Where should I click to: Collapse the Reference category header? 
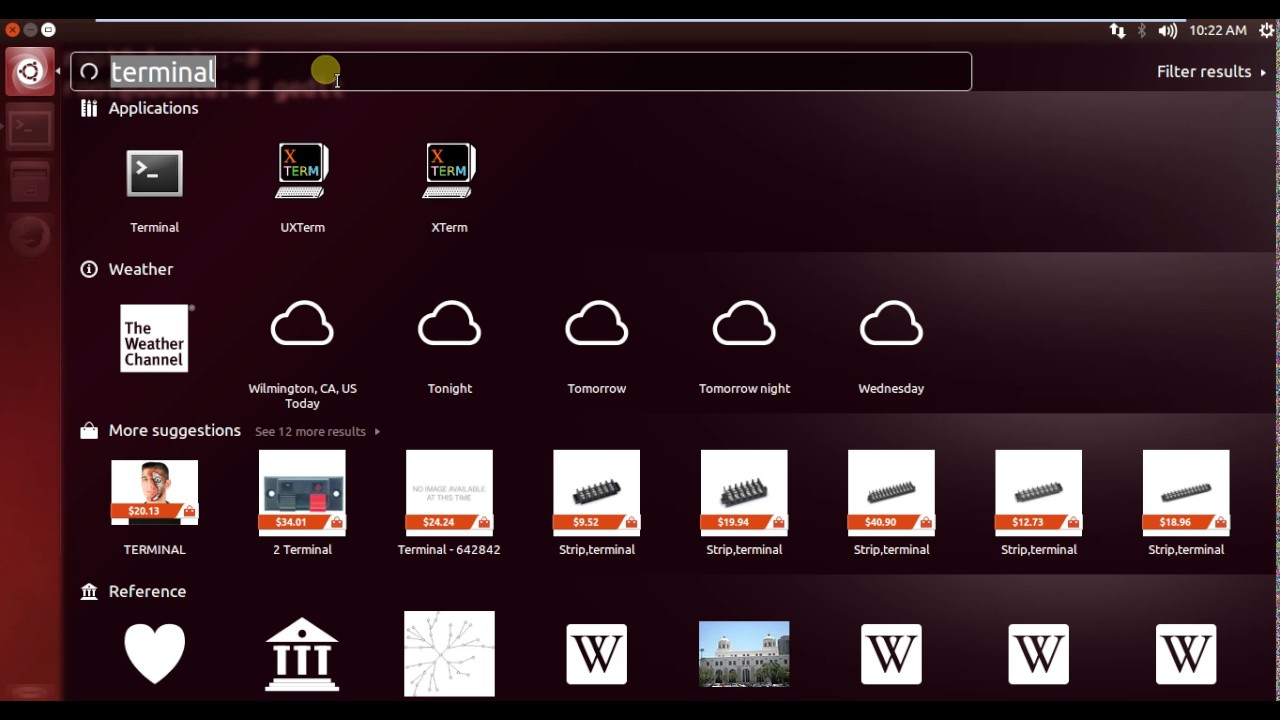pos(133,592)
